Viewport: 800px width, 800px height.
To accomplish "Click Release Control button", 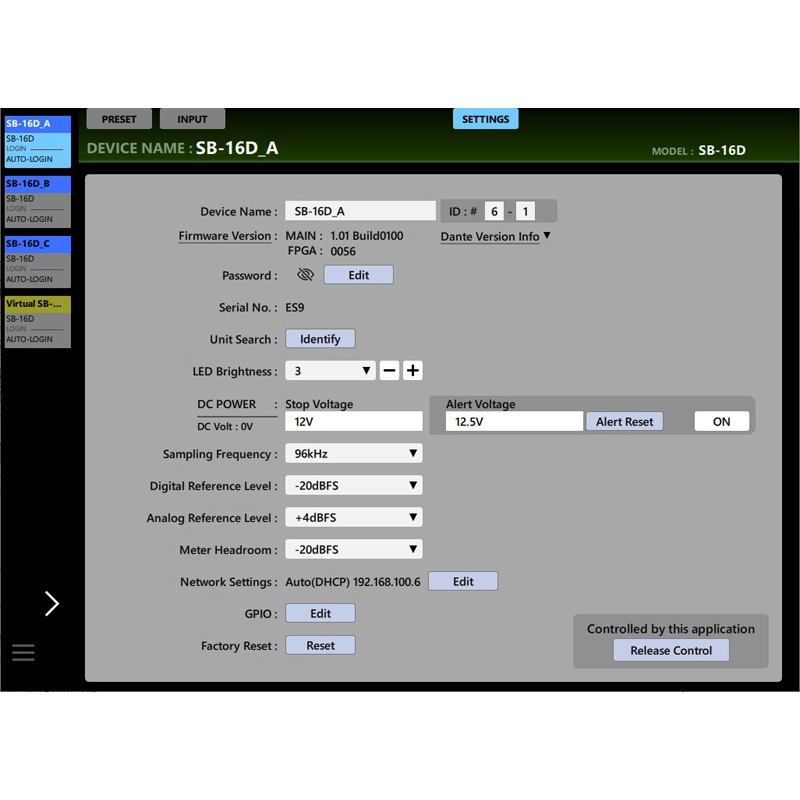I will [671, 651].
